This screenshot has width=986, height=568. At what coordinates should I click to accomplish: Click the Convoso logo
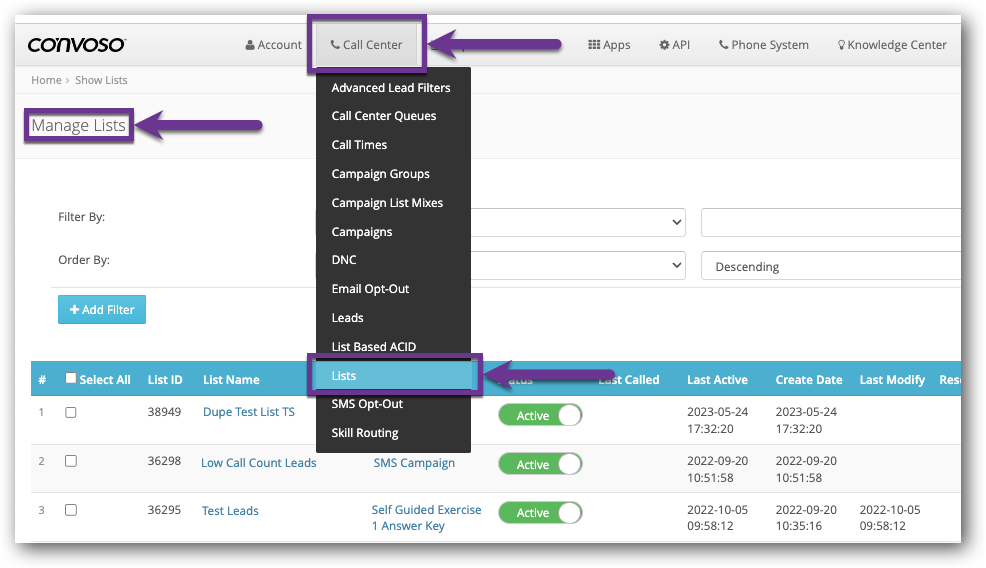[77, 45]
